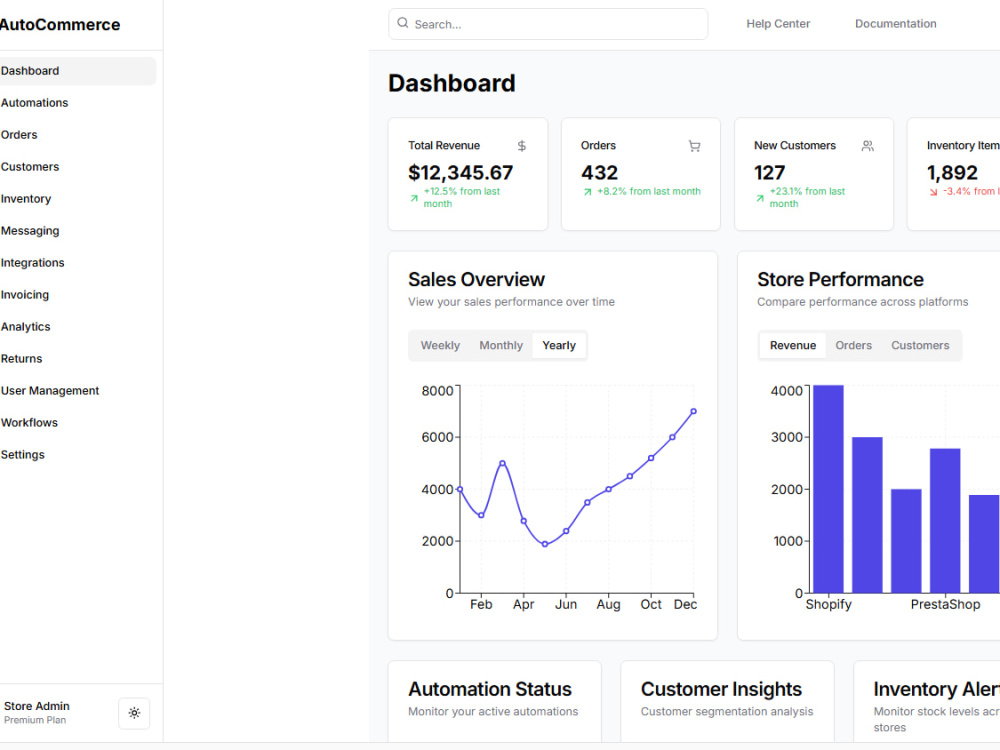Click the green trend arrow under 127
1000x750 pixels.
click(760, 198)
